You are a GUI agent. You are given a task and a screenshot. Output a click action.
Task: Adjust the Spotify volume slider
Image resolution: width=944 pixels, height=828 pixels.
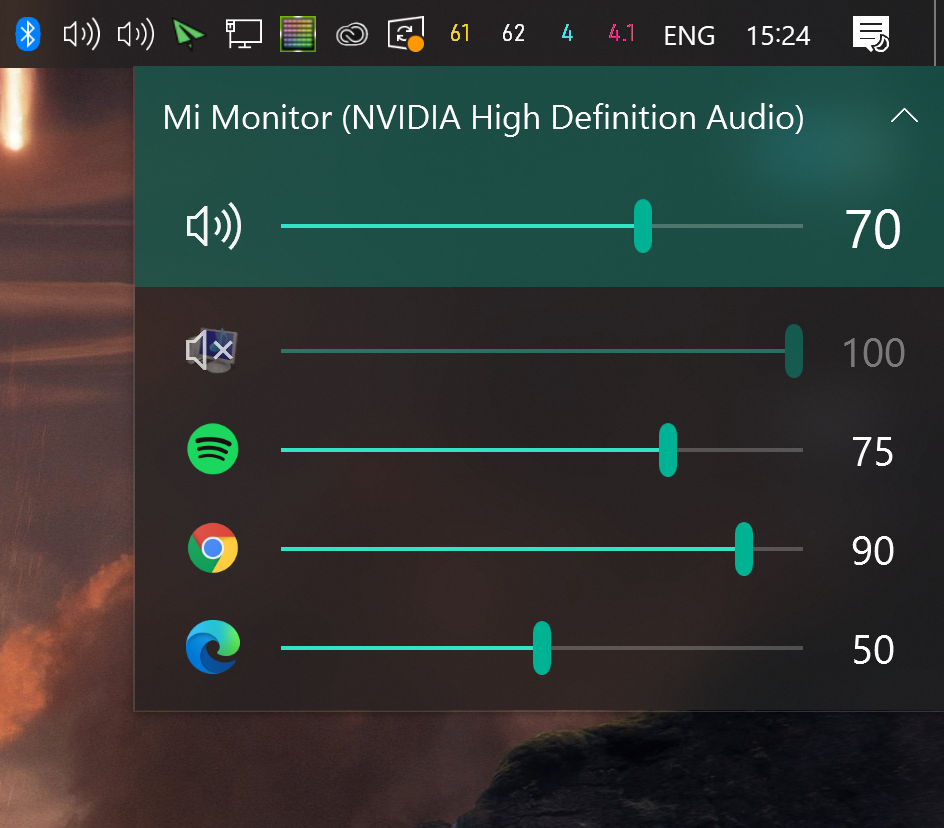[x=542, y=450]
